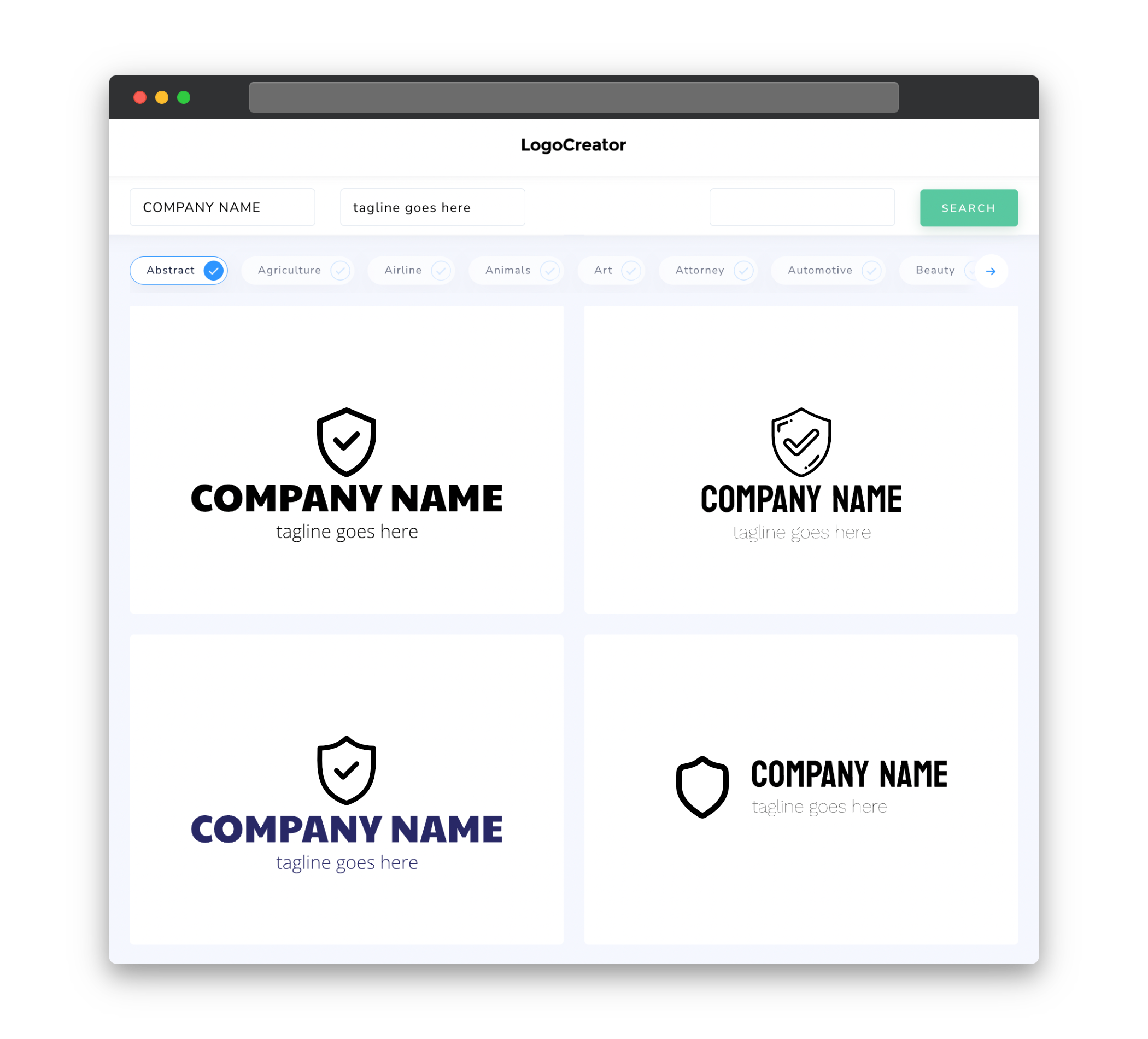Click the right arrow to scroll more categories
The height and width of the screenshot is (1039, 1148).
pos(991,270)
